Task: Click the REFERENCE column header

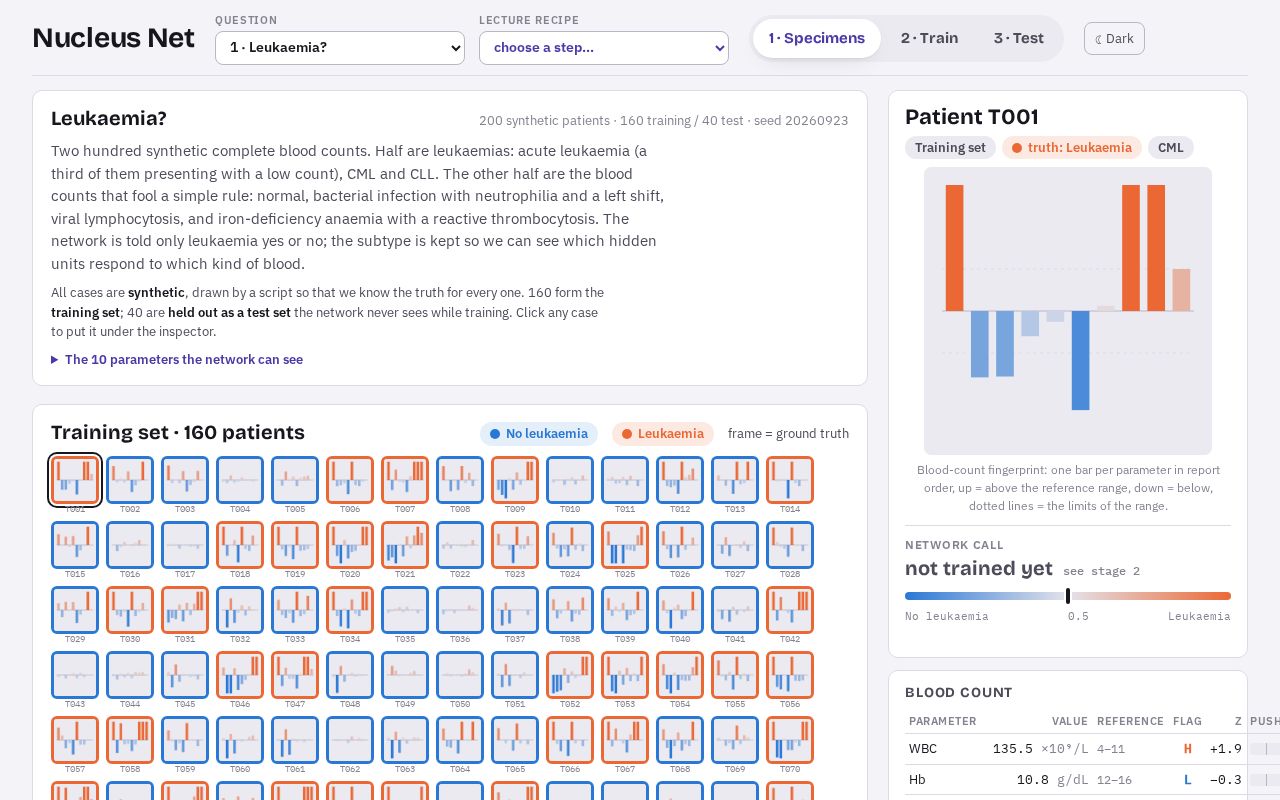Action: point(1130,721)
